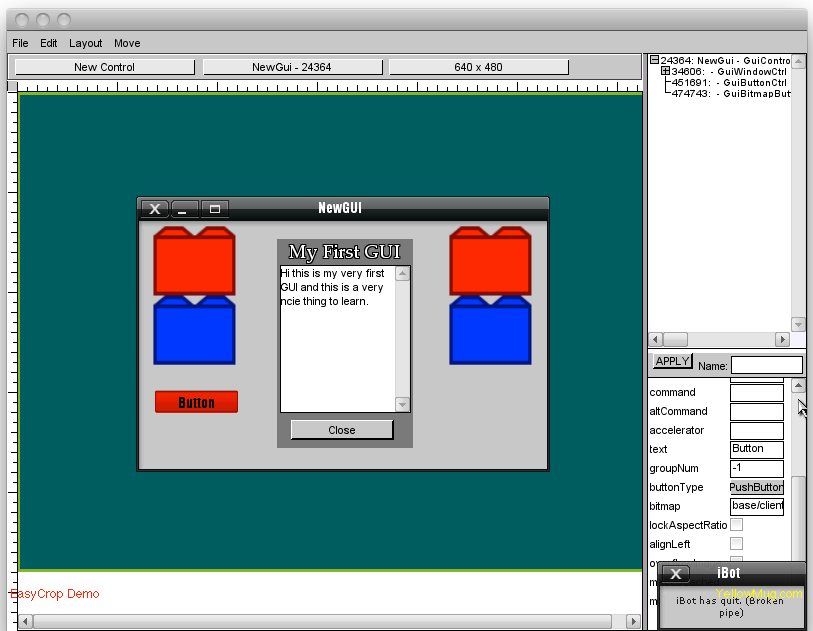This screenshot has width=813, height=631.
Task: Open the Layout menu
Action: pyautogui.click(x=85, y=43)
